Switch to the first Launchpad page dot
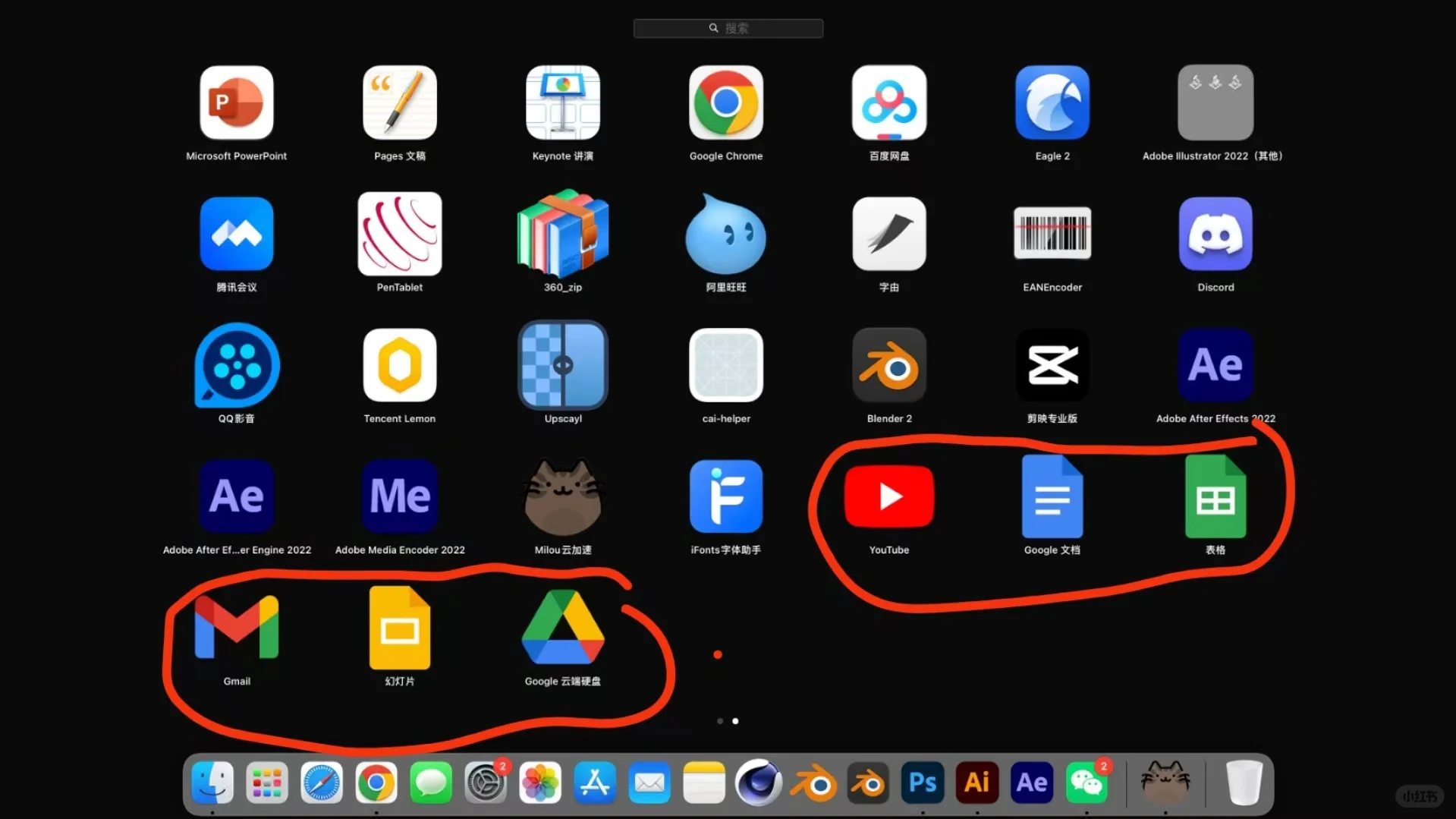The height and width of the screenshot is (819, 1456). pyautogui.click(x=720, y=721)
